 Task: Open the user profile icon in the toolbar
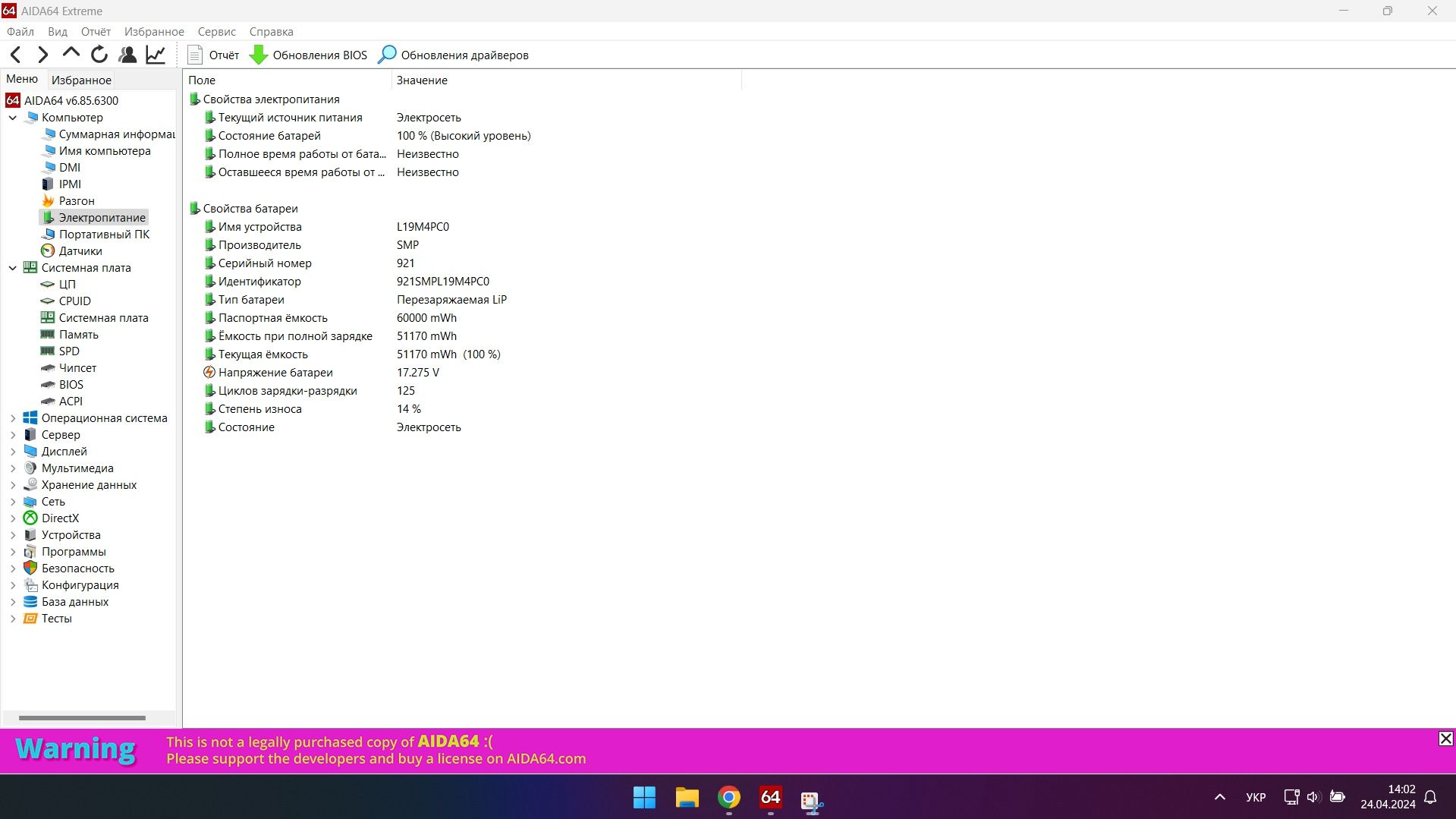[x=127, y=55]
